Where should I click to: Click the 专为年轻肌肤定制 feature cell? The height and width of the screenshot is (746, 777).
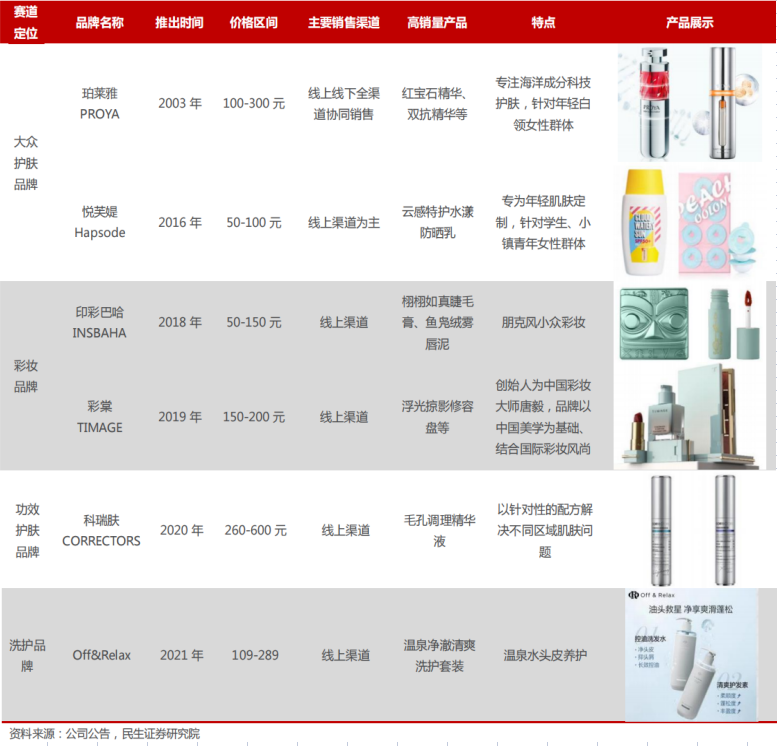click(x=543, y=222)
